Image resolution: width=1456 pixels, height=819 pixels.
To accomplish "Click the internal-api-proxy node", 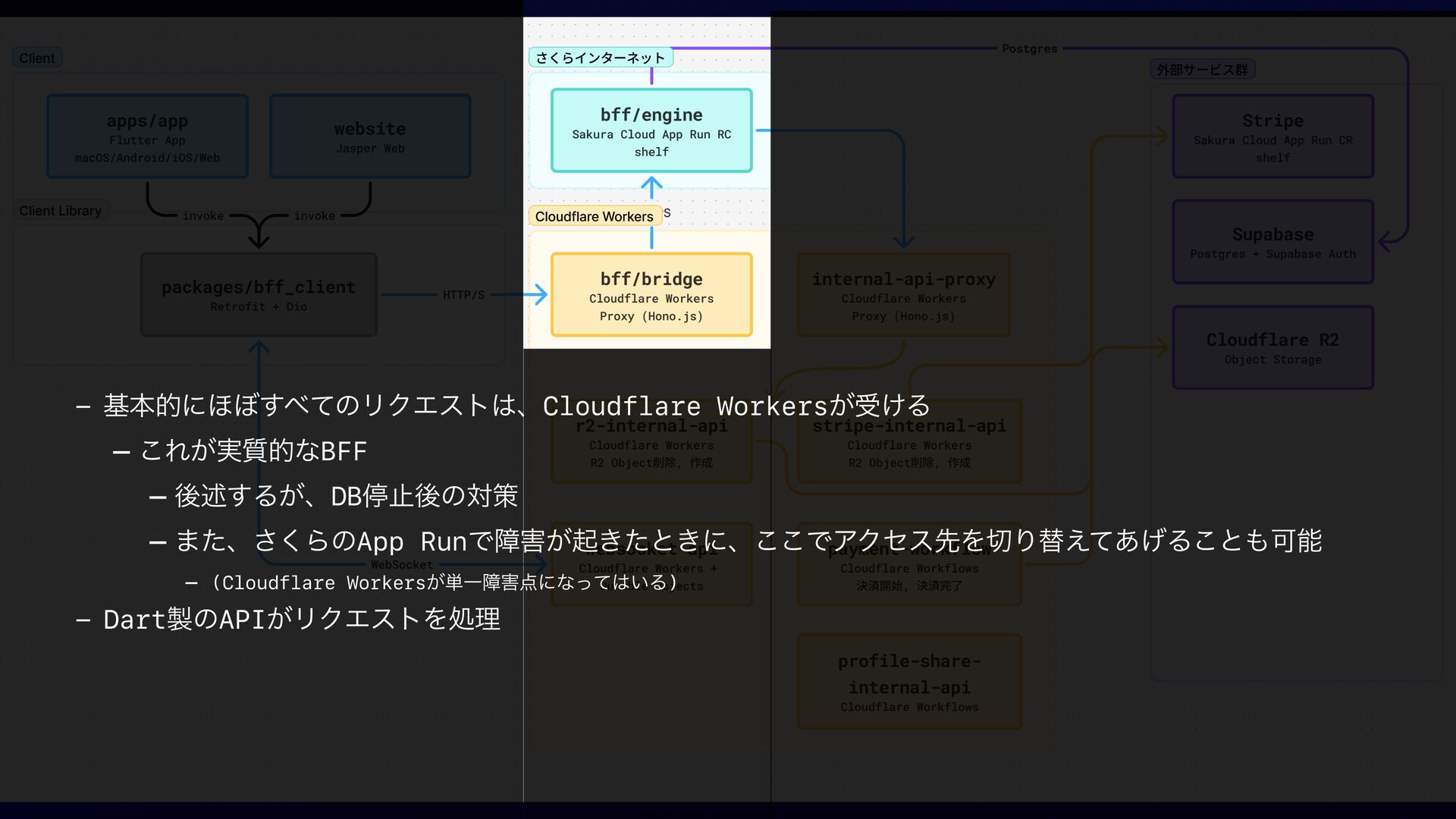I will [903, 294].
